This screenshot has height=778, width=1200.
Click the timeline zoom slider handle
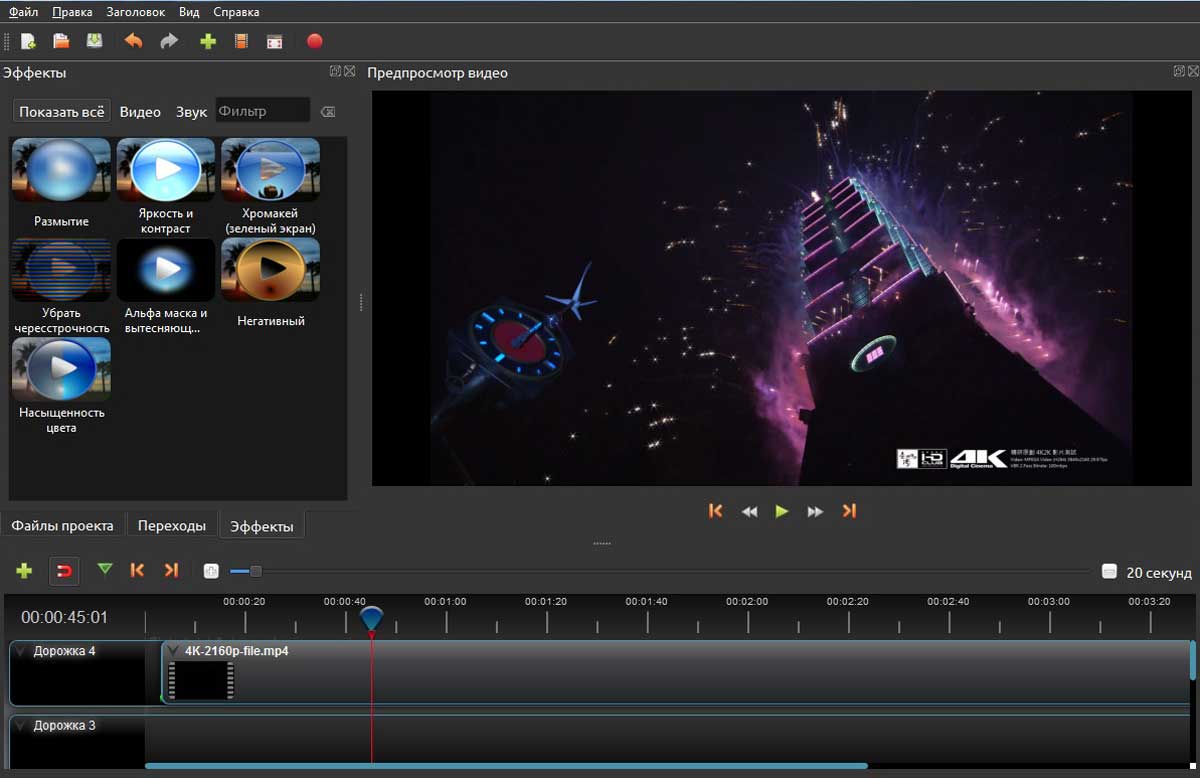pos(255,571)
